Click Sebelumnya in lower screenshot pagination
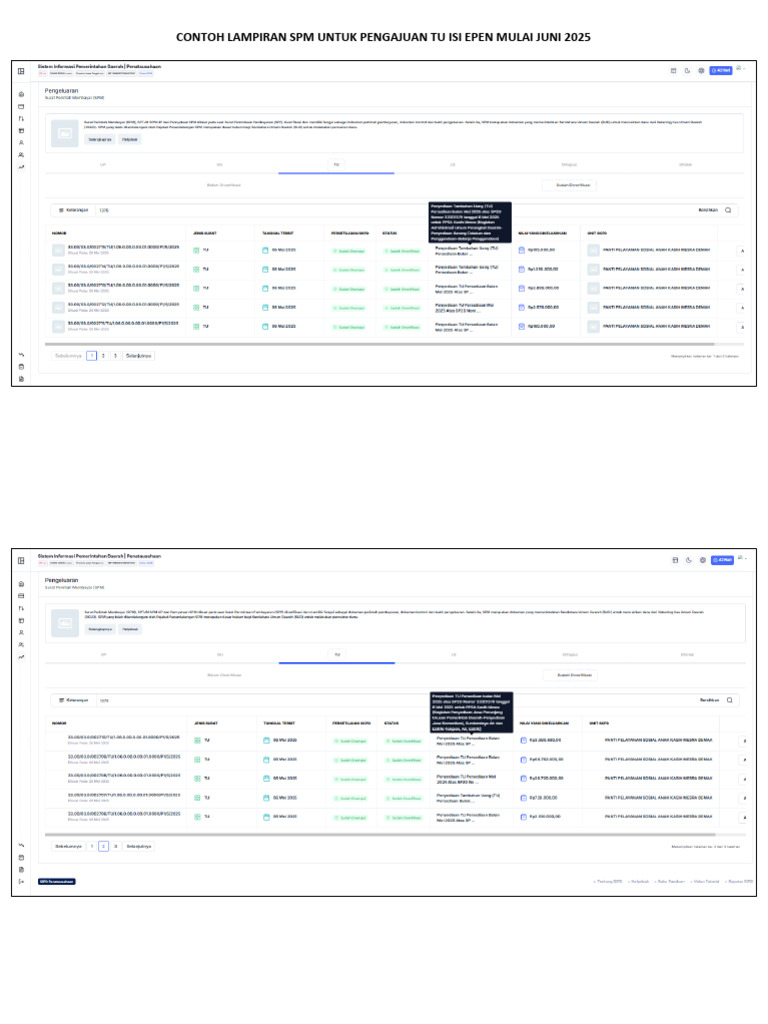This screenshot has height=1024, width=768. tap(68, 846)
